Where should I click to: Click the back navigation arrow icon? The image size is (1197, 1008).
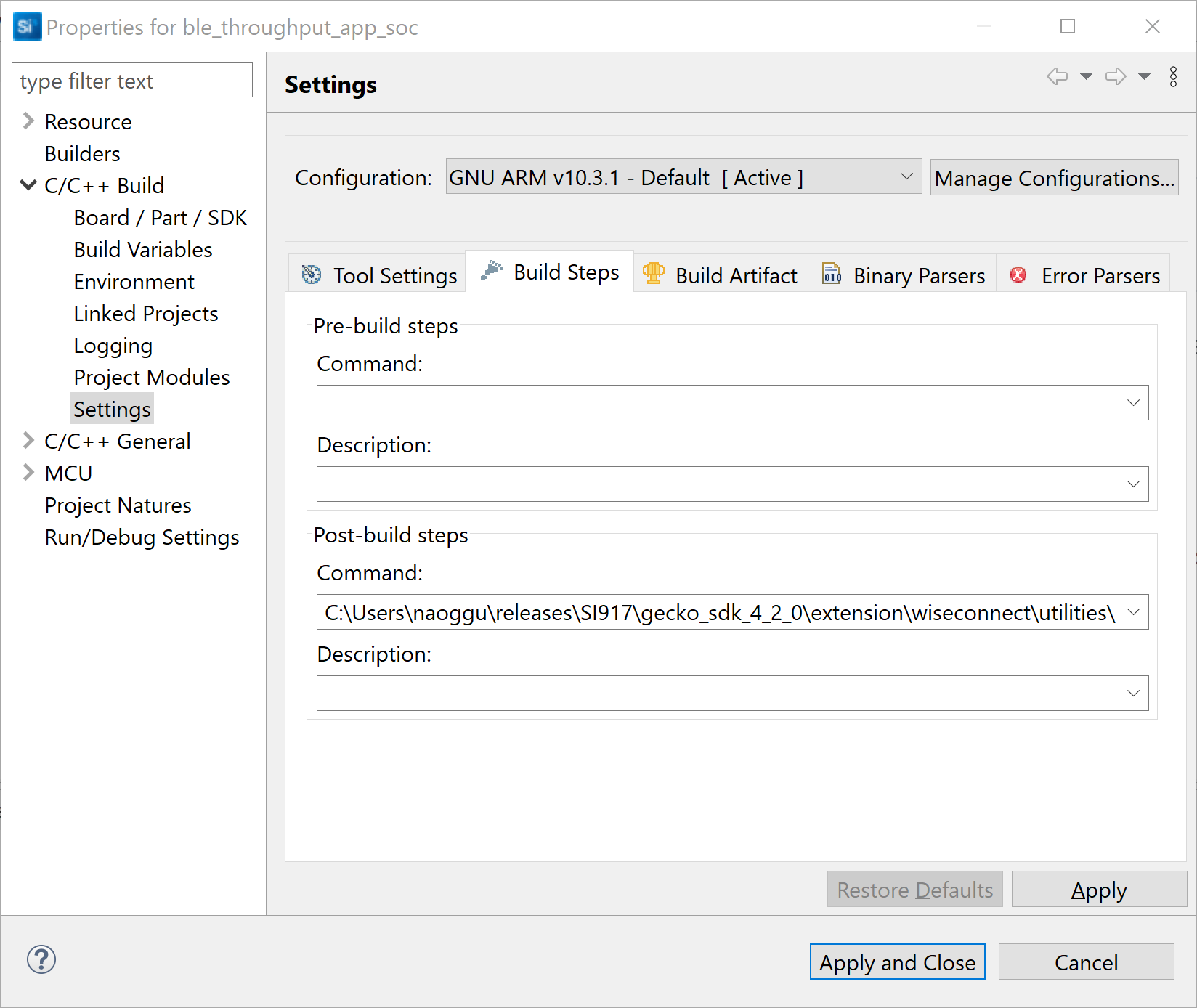tap(1057, 76)
